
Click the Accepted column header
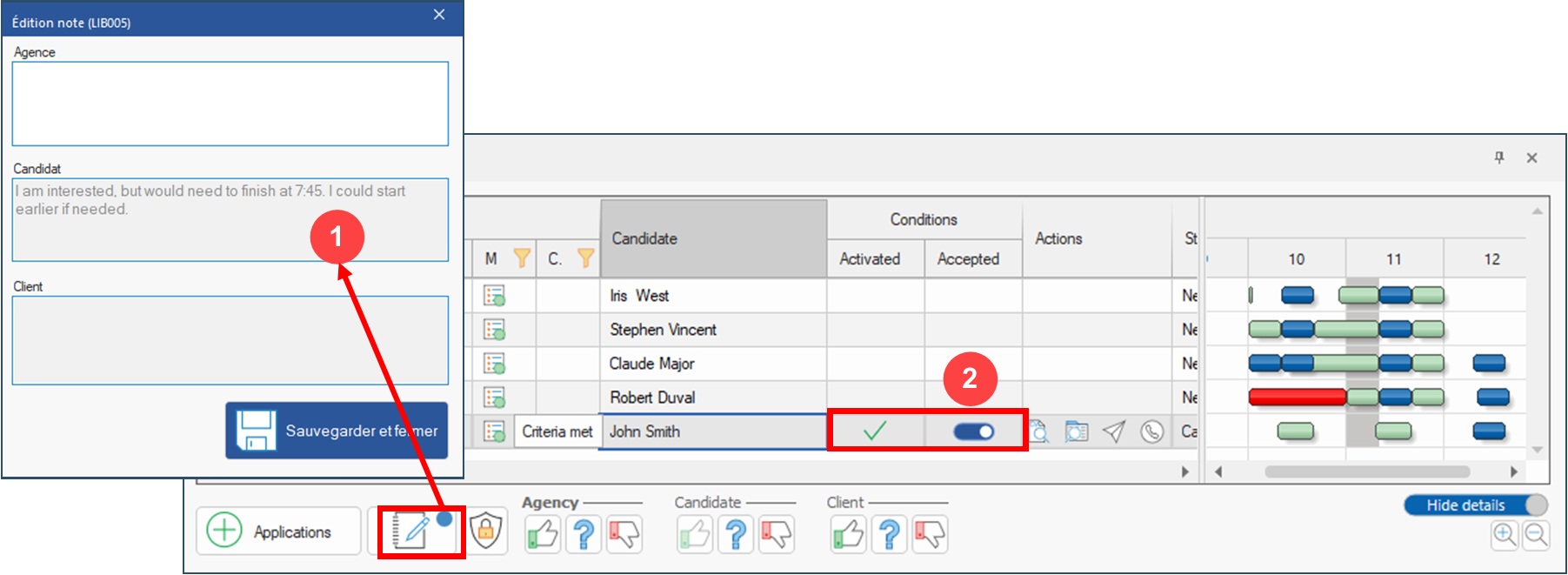[x=968, y=259]
